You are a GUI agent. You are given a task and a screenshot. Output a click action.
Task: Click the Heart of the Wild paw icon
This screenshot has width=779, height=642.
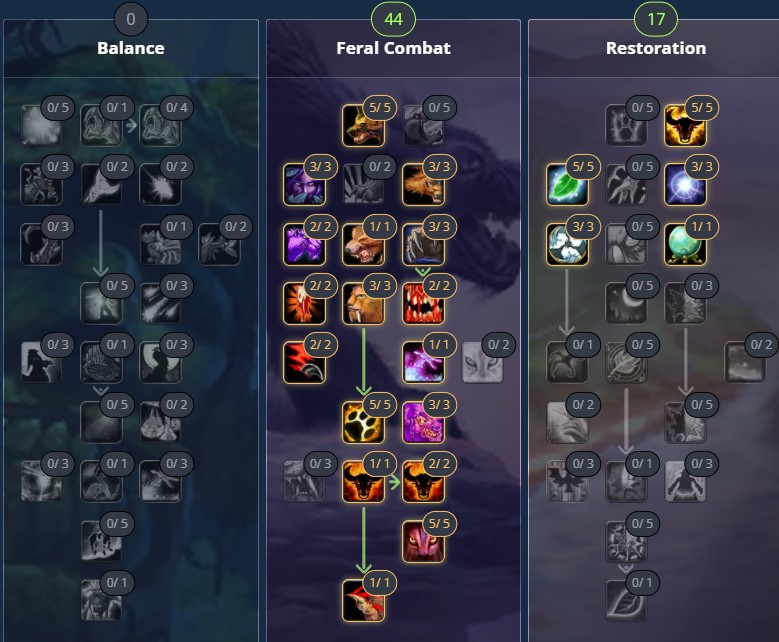363,422
